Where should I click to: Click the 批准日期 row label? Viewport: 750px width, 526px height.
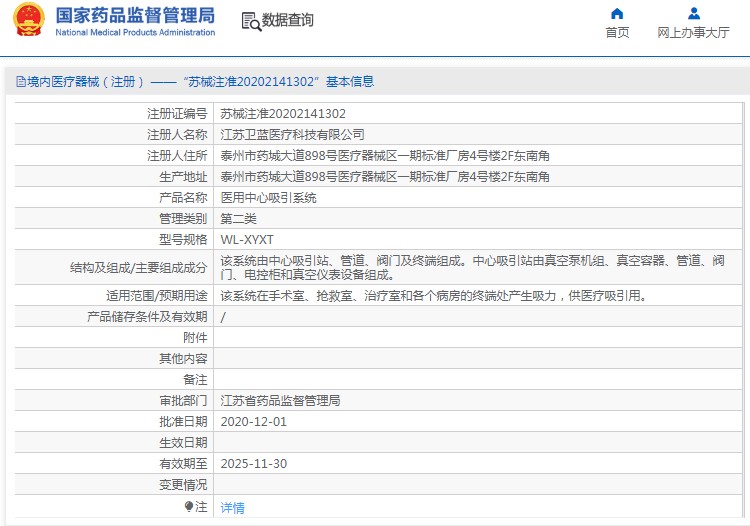[183, 422]
